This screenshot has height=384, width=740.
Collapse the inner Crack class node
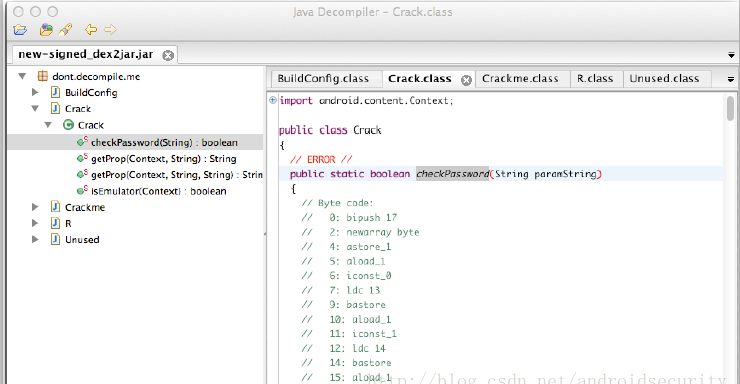pyautogui.click(x=48, y=125)
